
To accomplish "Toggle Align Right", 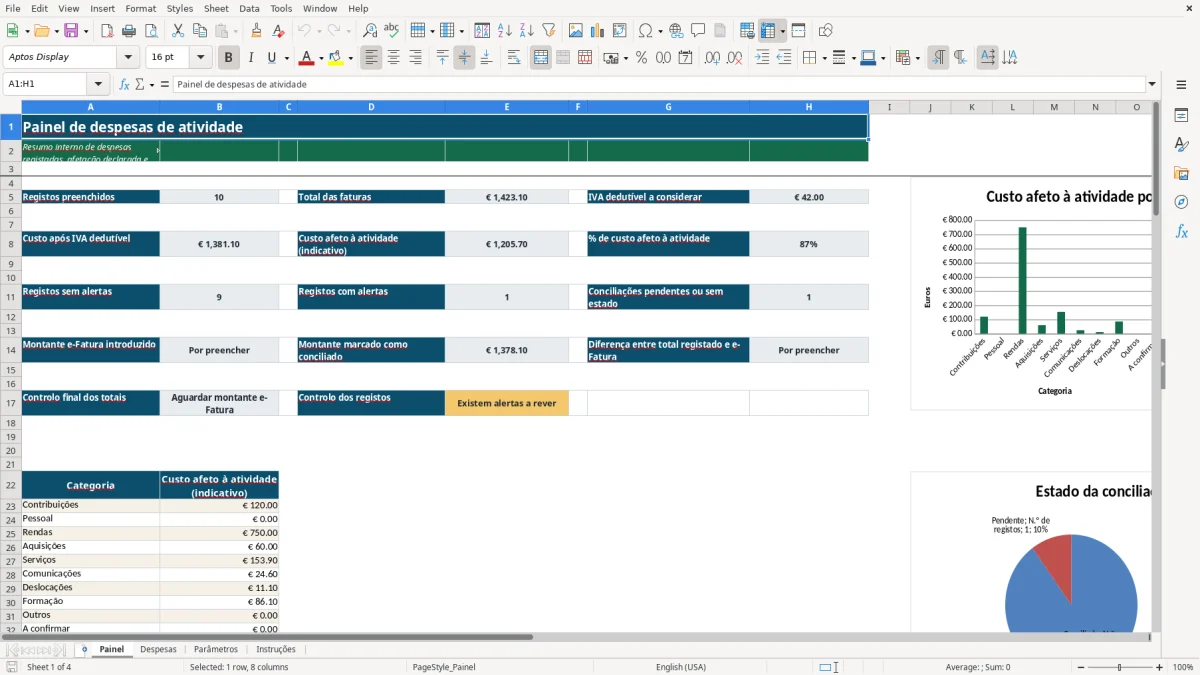I will click(416, 58).
